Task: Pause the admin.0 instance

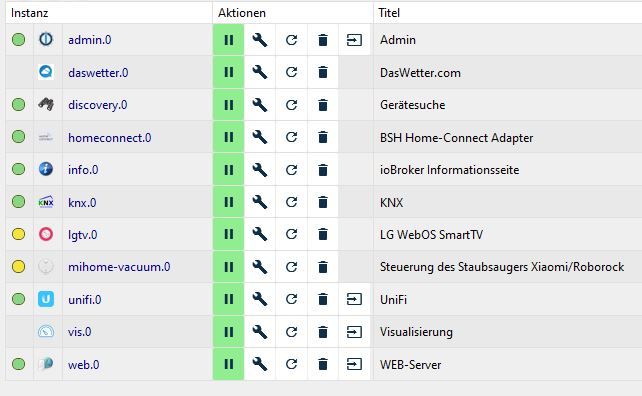Action: (228, 40)
